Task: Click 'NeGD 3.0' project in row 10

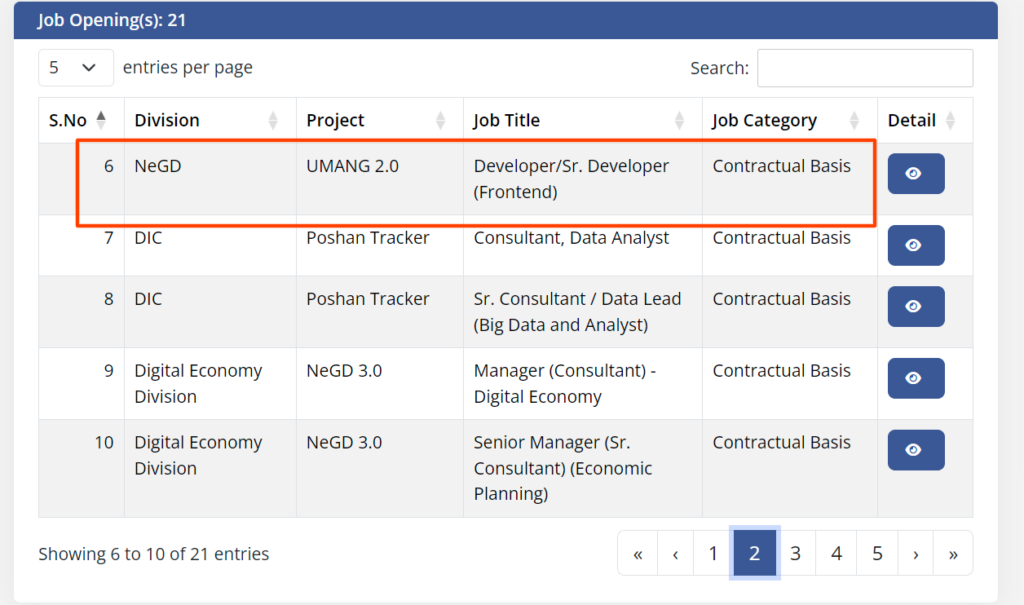Action: [344, 442]
